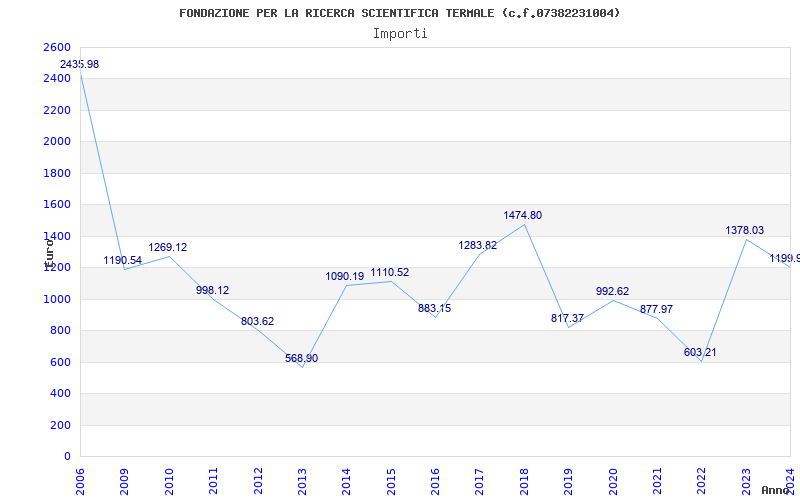Image resolution: width=800 pixels, height=500 pixels.
Task: Click the x-axis year 2010
Action: pos(169,481)
